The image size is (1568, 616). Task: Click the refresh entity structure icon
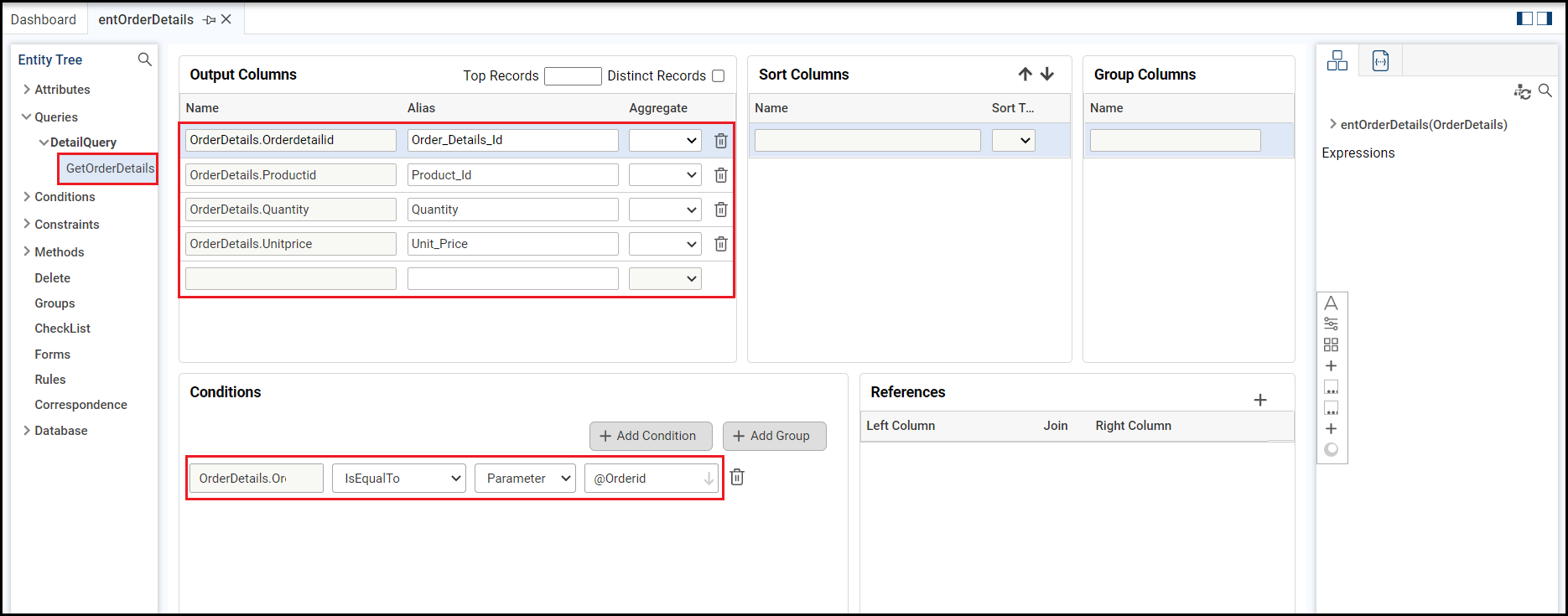1522,91
